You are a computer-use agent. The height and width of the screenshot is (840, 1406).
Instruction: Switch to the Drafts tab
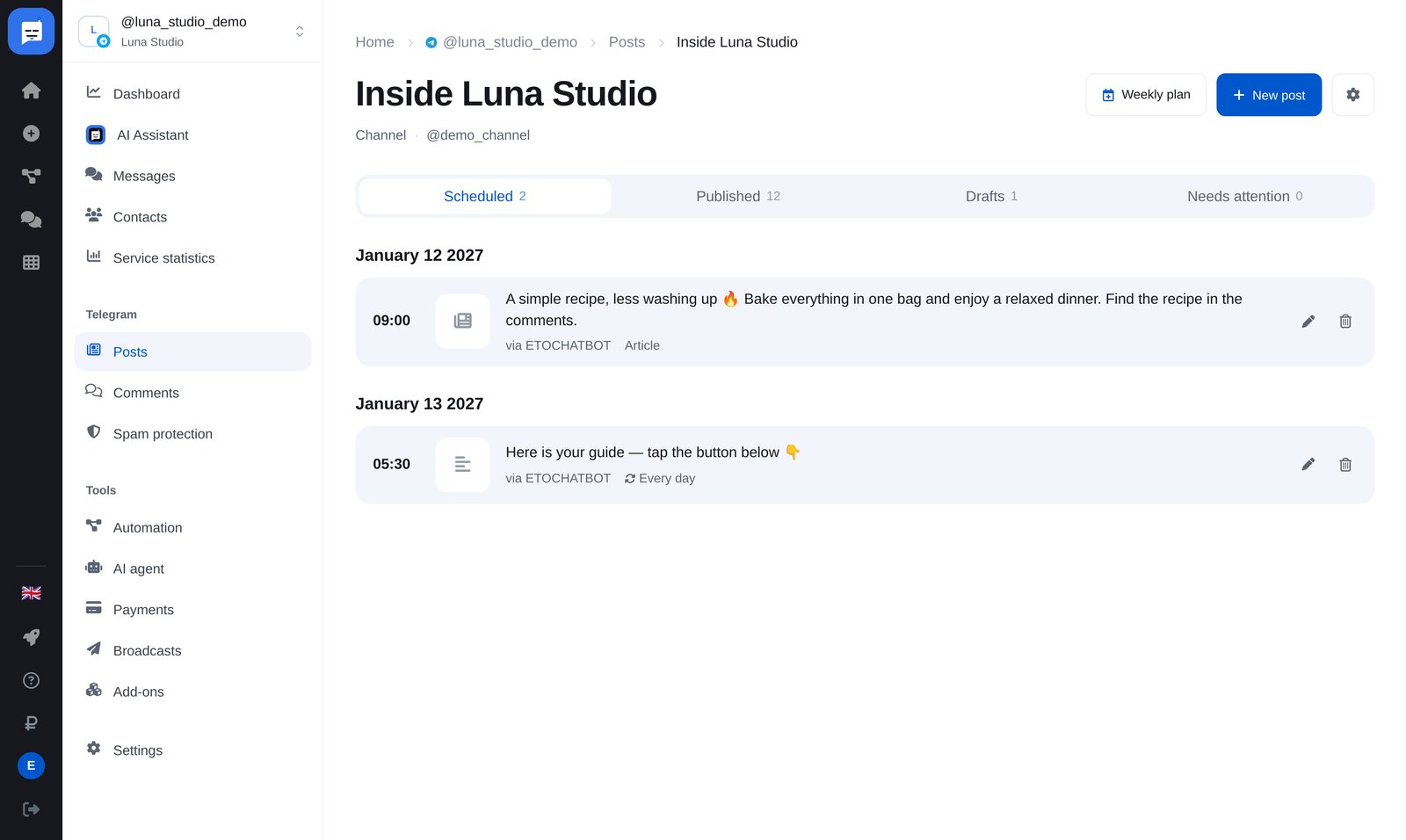(x=991, y=197)
